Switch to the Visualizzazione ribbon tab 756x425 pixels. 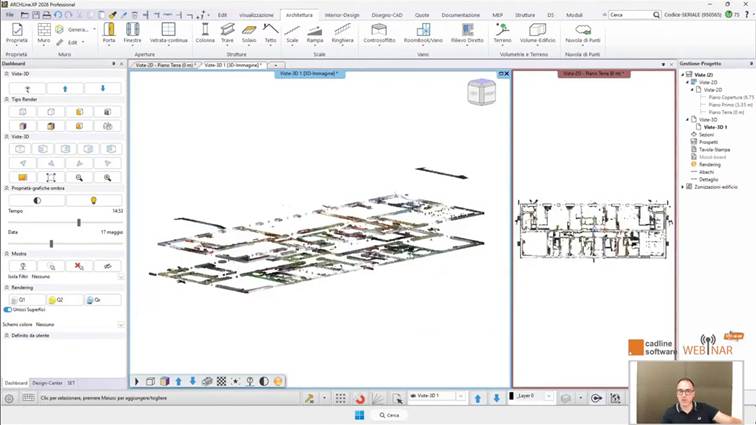click(256, 15)
